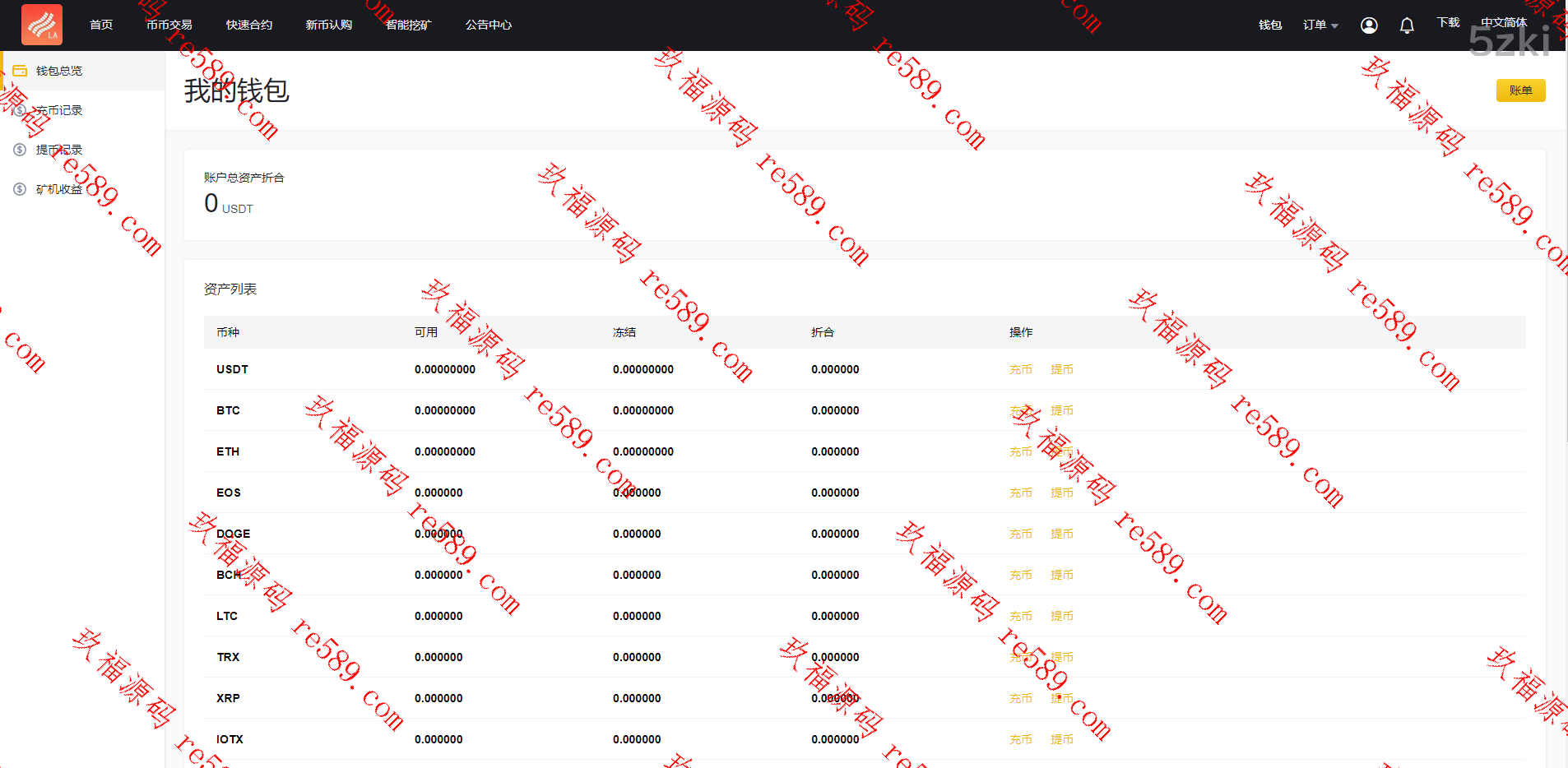Click 提币 withdraw link for DOGE
Image resolution: width=1568 pixels, height=768 pixels.
(1061, 534)
